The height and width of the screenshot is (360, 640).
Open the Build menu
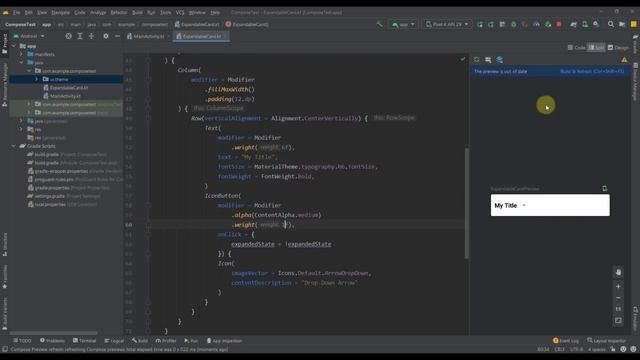(x=137, y=13)
